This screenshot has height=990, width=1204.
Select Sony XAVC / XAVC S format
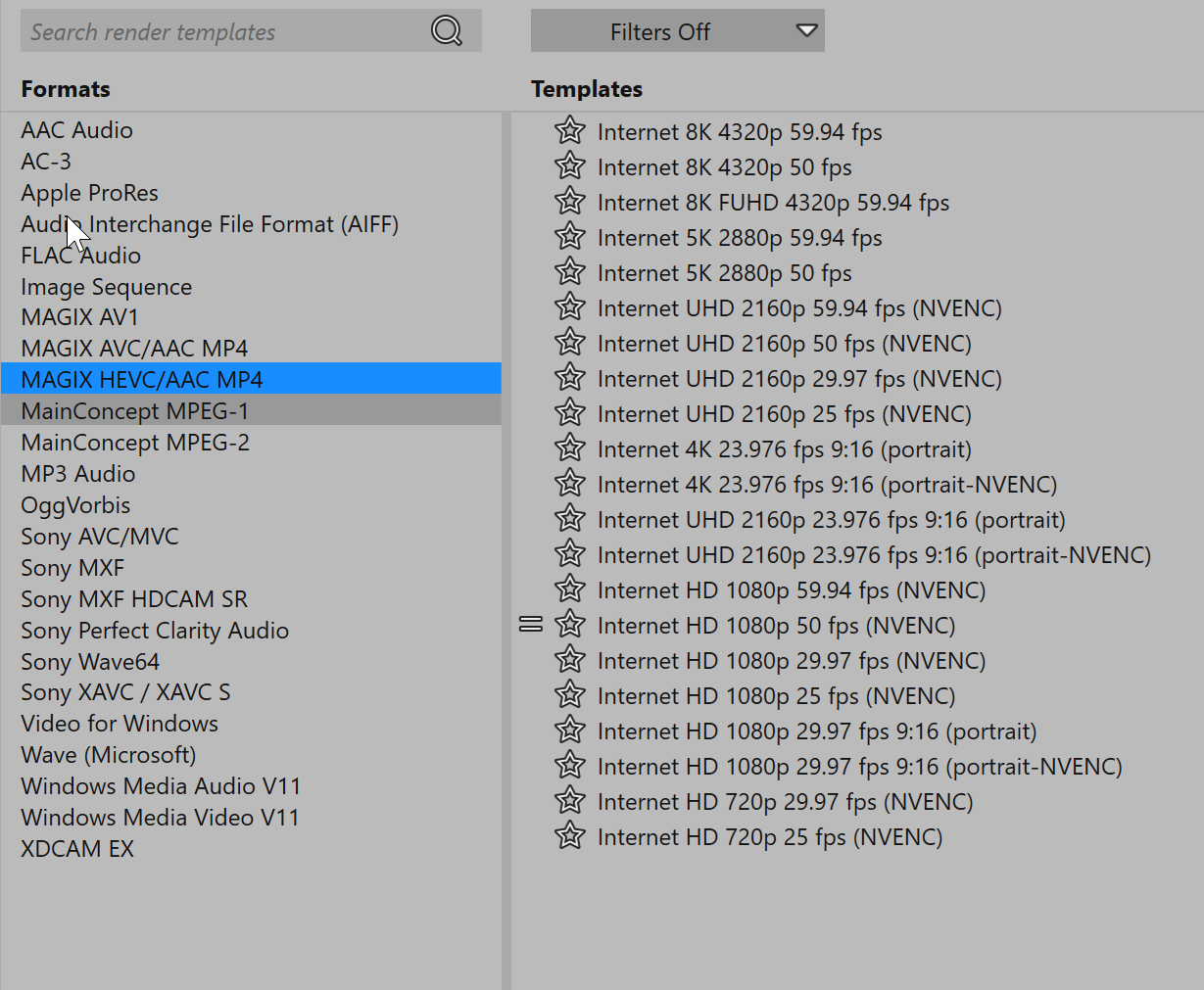point(125,692)
